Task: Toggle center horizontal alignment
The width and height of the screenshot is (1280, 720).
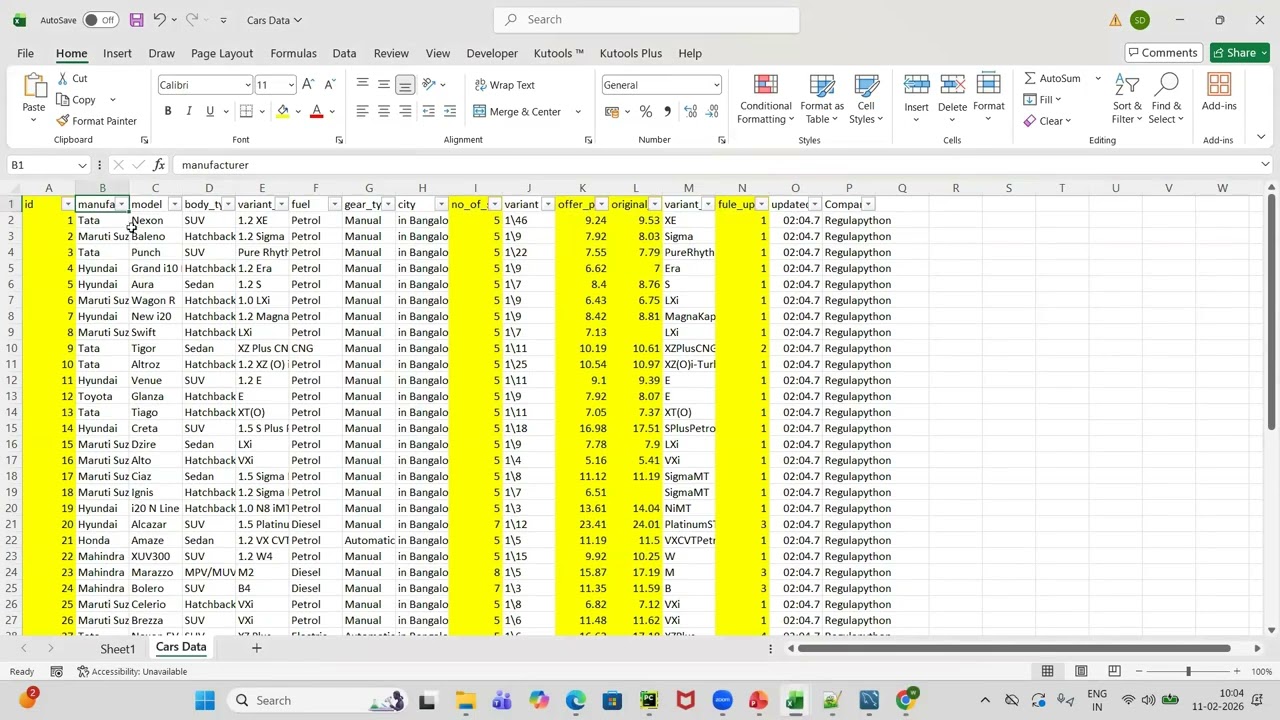Action: point(384,111)
